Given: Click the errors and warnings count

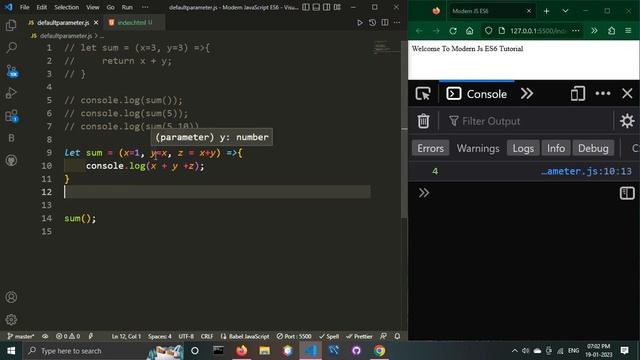Looking at the screenshot, I should [x=68, y=336].
